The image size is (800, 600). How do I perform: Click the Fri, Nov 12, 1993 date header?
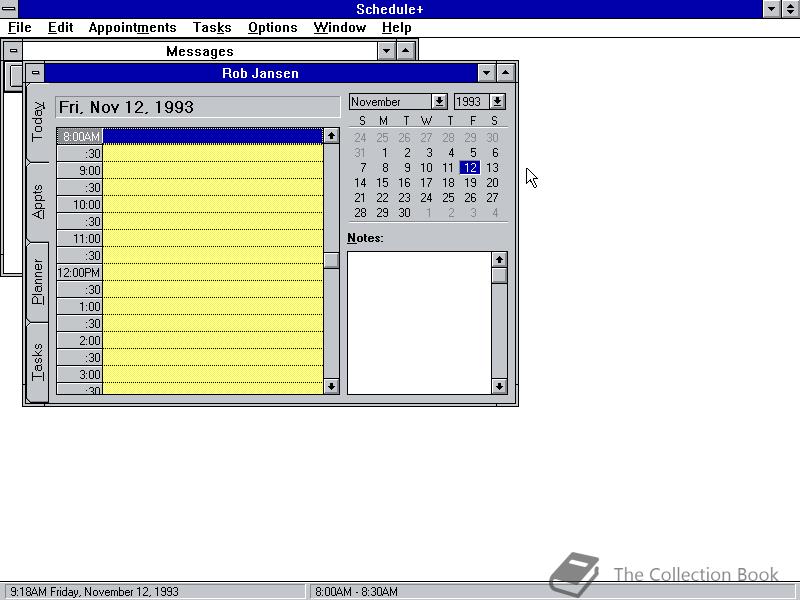click(x=198, y=107)
